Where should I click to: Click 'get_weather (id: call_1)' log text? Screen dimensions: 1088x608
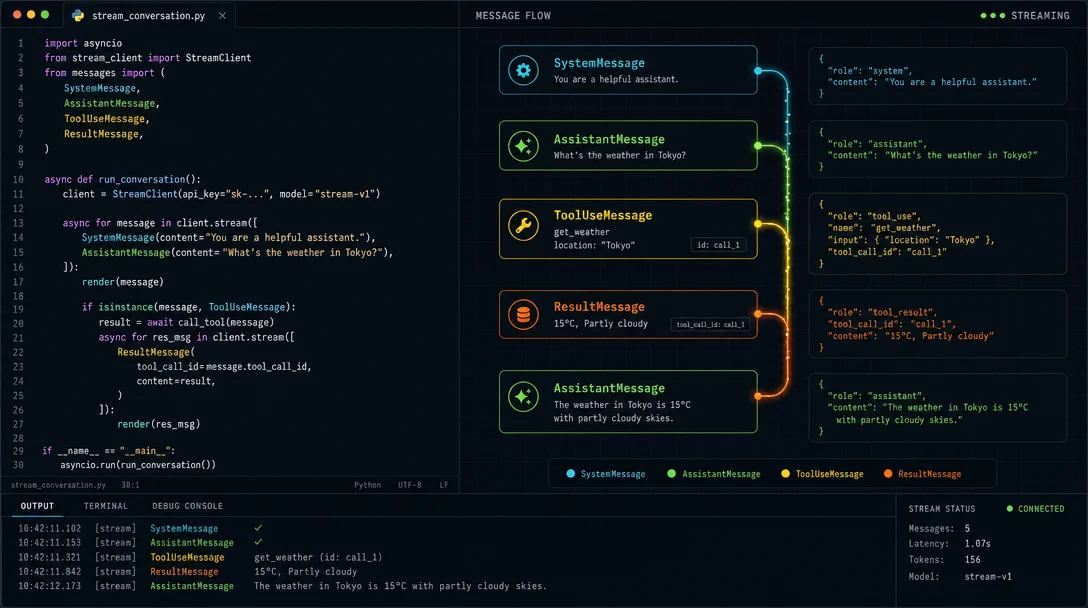[318, 557]
